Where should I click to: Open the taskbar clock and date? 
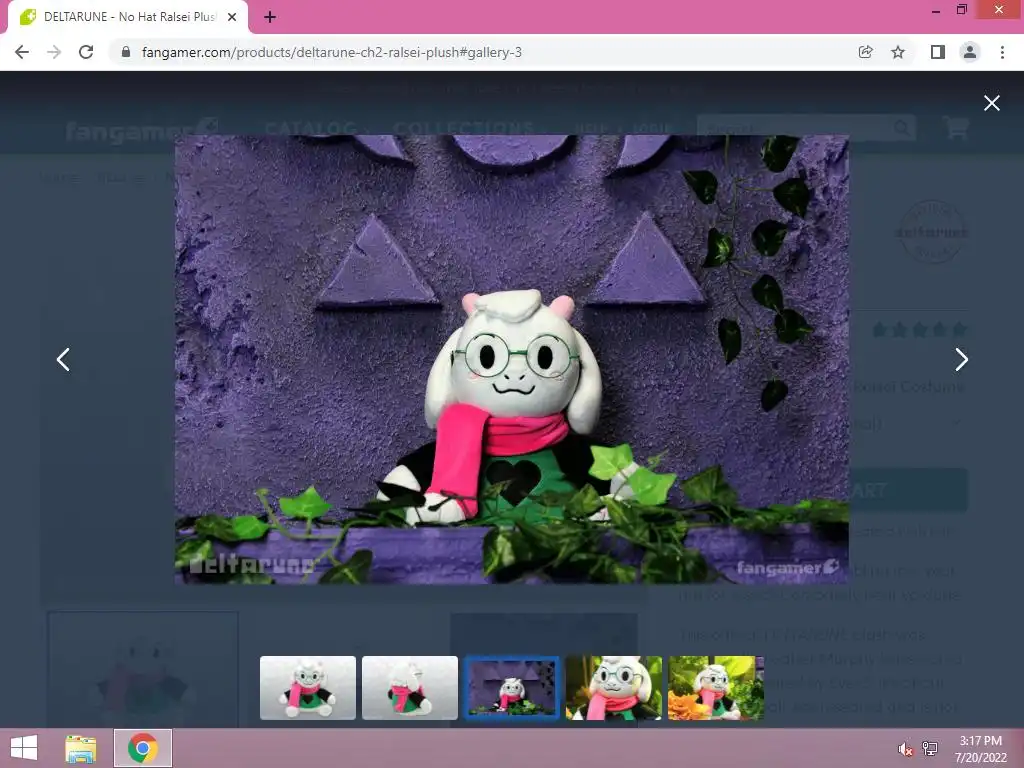[980, 749]
